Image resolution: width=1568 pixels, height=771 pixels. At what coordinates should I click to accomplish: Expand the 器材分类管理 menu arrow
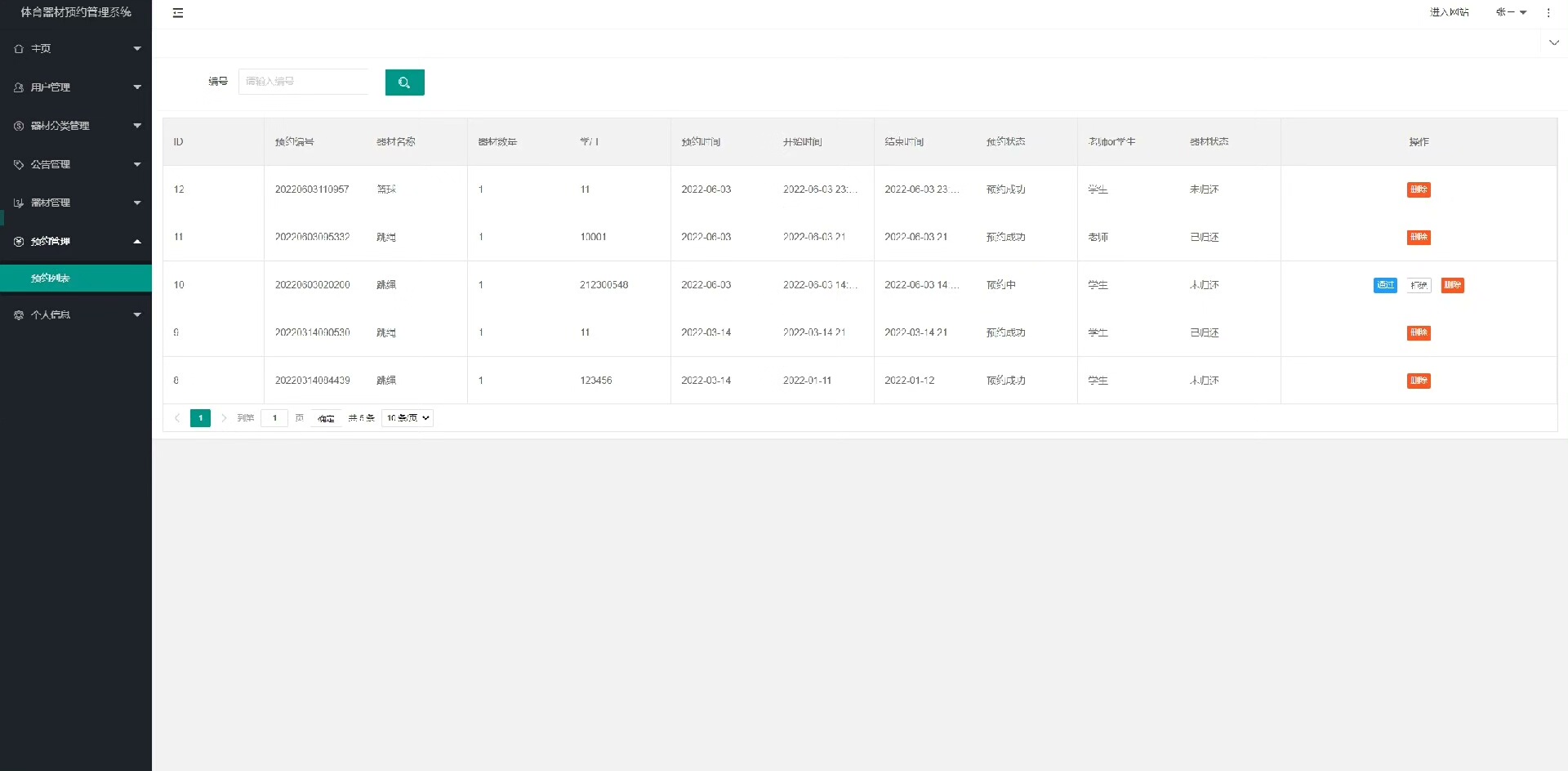(137, 126)
